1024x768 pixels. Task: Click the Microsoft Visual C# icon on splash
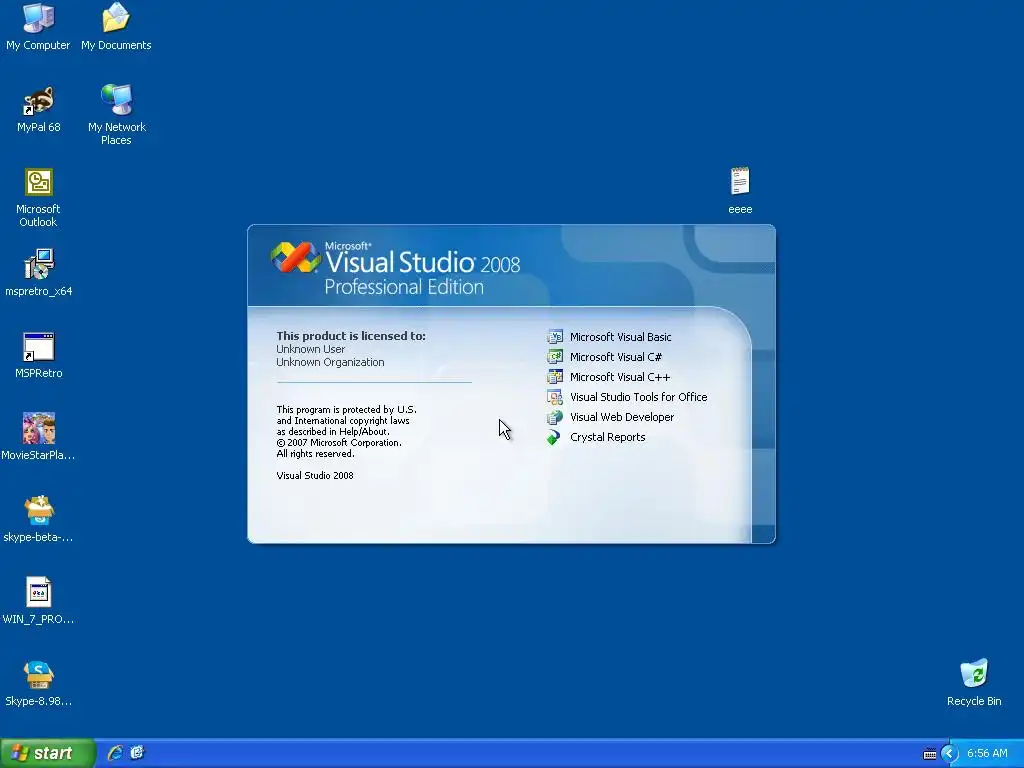(x=554, y=357)
